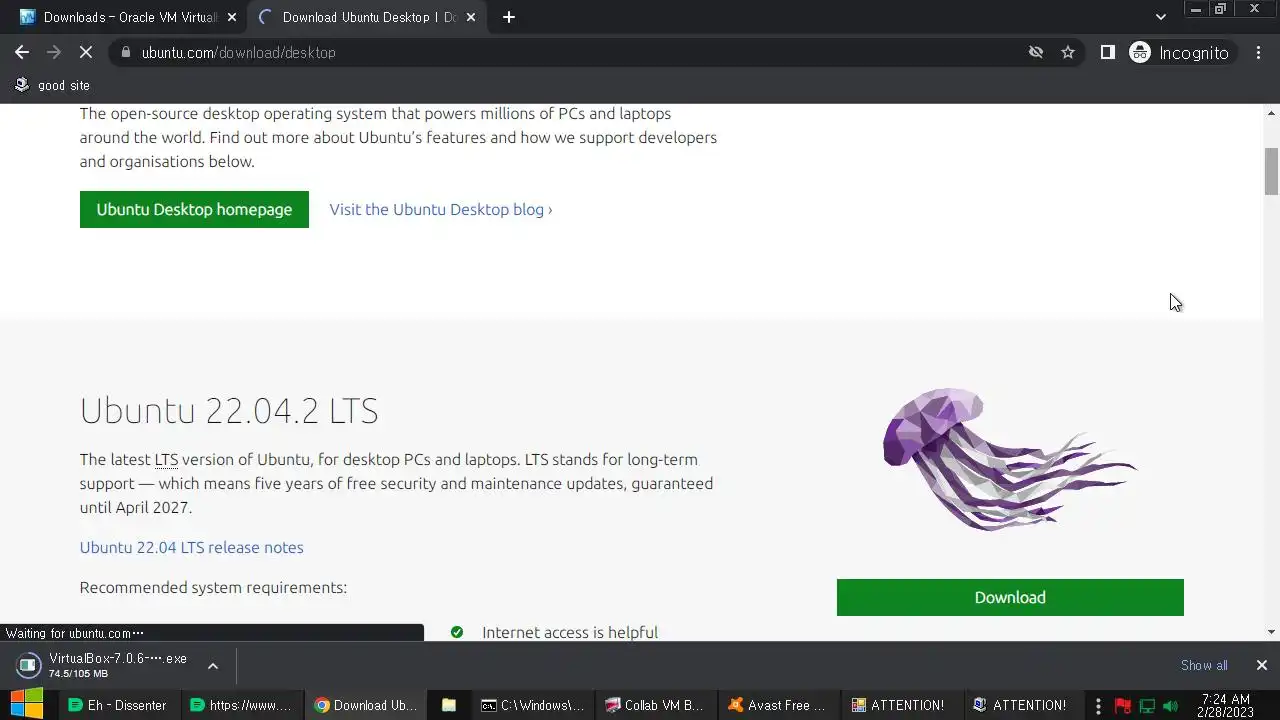Open the Chrome three-dot menu

pyautogui.click(x=1258, y=52)
